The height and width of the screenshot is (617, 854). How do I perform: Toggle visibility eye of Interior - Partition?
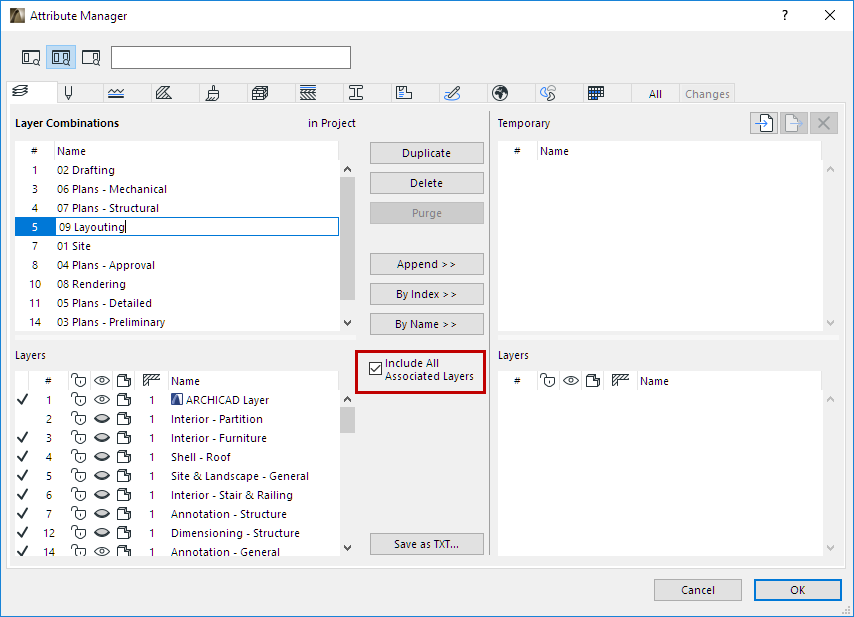tap(102, 419)
